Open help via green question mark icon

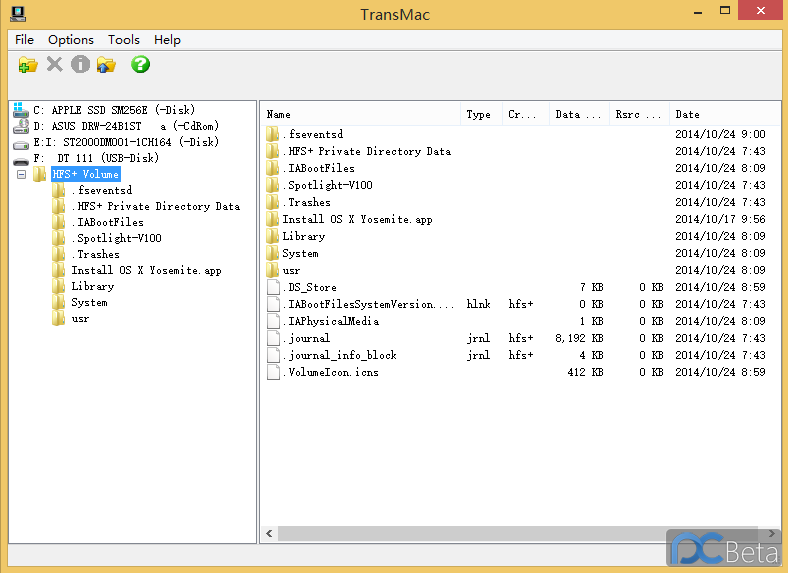[141, 65]
